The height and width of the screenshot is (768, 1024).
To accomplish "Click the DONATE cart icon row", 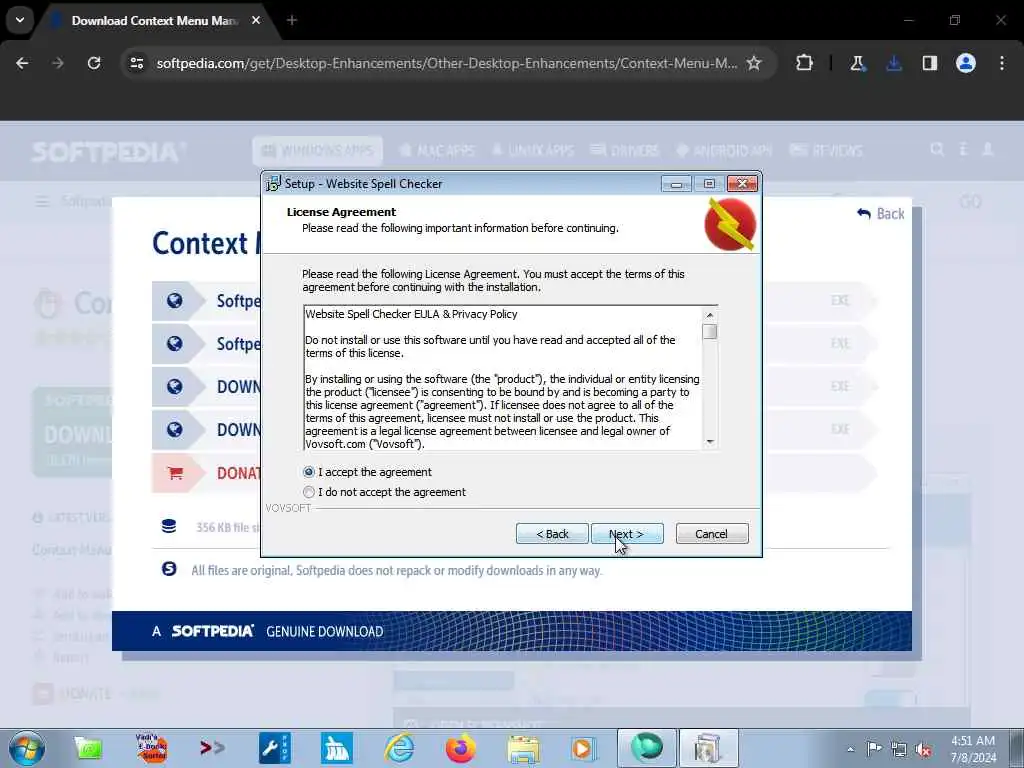I will (174, 473).
